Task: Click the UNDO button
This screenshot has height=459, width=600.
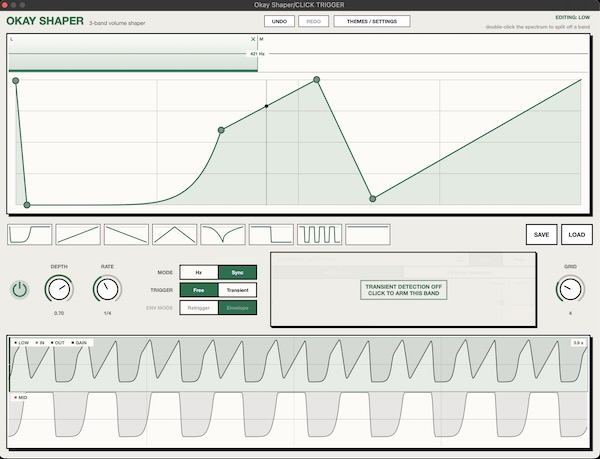Action: click(279, 21)
